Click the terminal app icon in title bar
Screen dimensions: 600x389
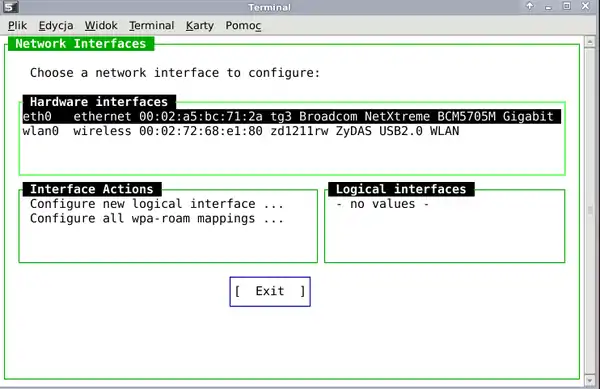10,7
